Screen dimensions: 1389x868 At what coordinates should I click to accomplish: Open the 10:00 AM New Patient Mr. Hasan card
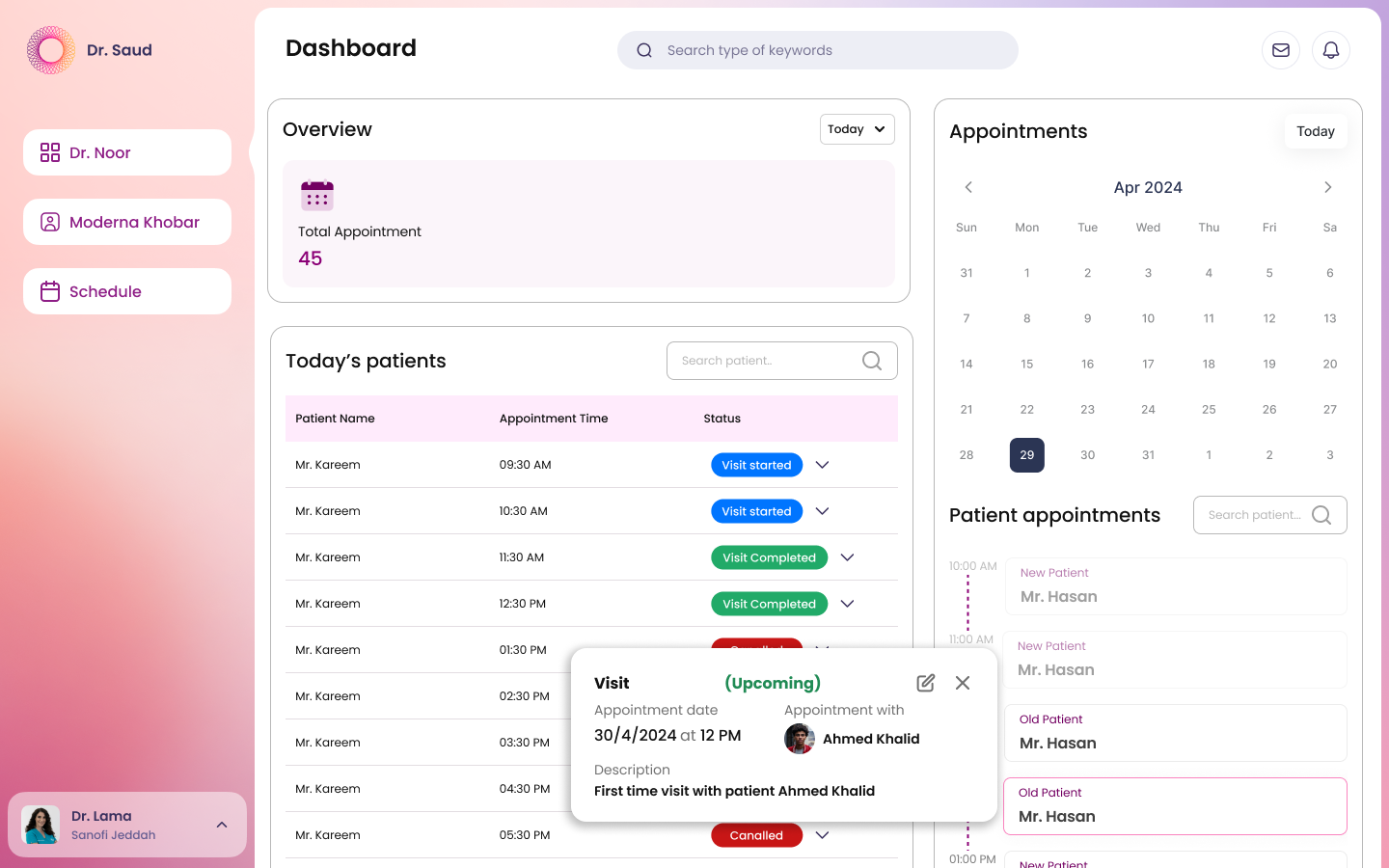point(1176,586)
